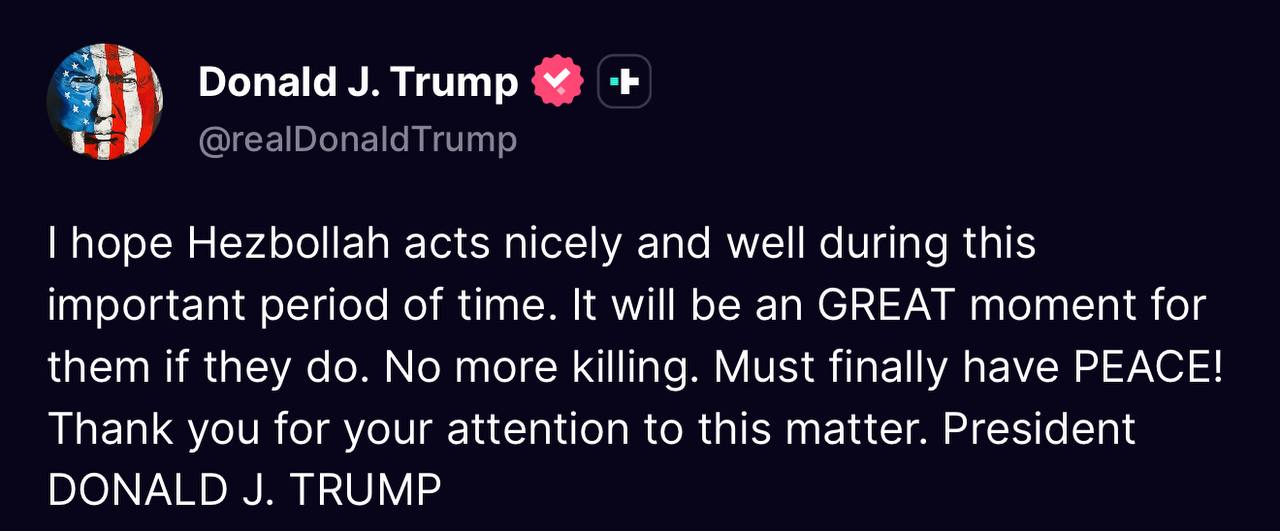The image size is (1280, 531).
Task: Click the @realDonaldTrump handle
Action: (x=358, y=140)
